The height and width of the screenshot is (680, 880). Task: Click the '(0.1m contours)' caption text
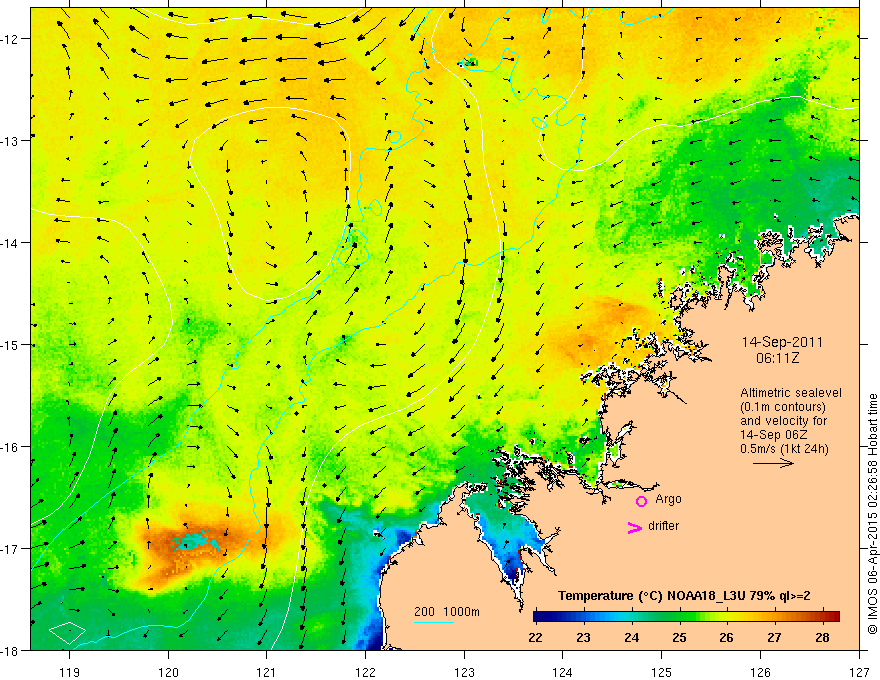783,407
